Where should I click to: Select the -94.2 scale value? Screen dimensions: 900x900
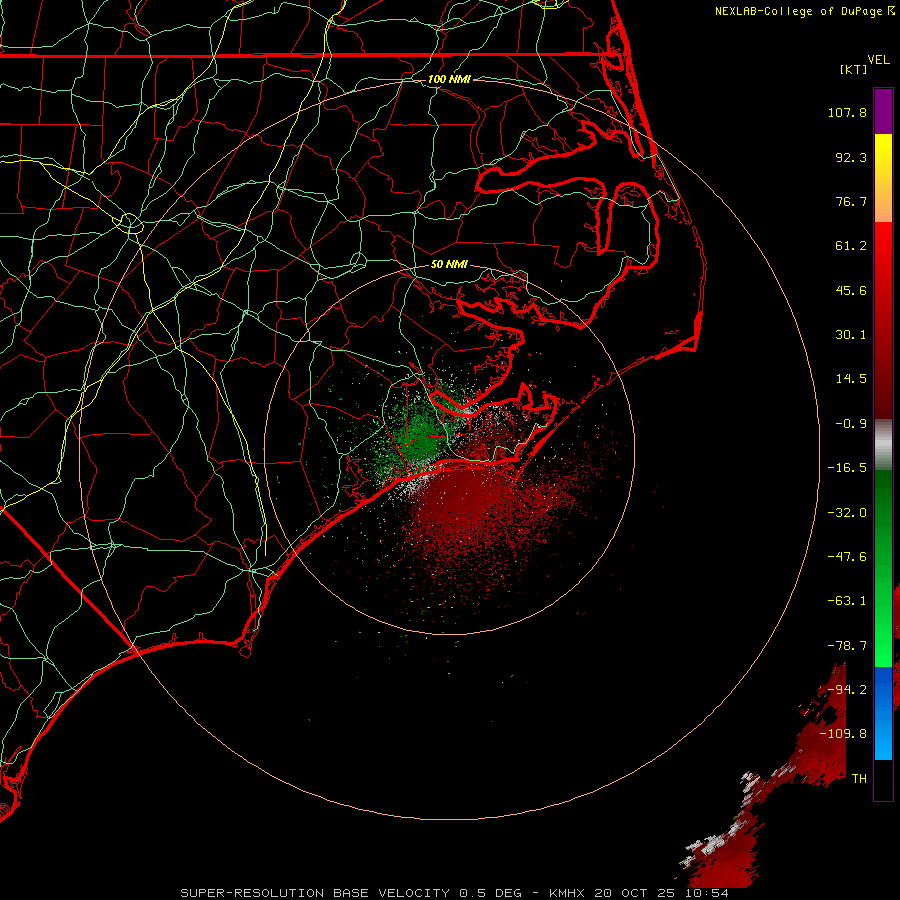847,689
